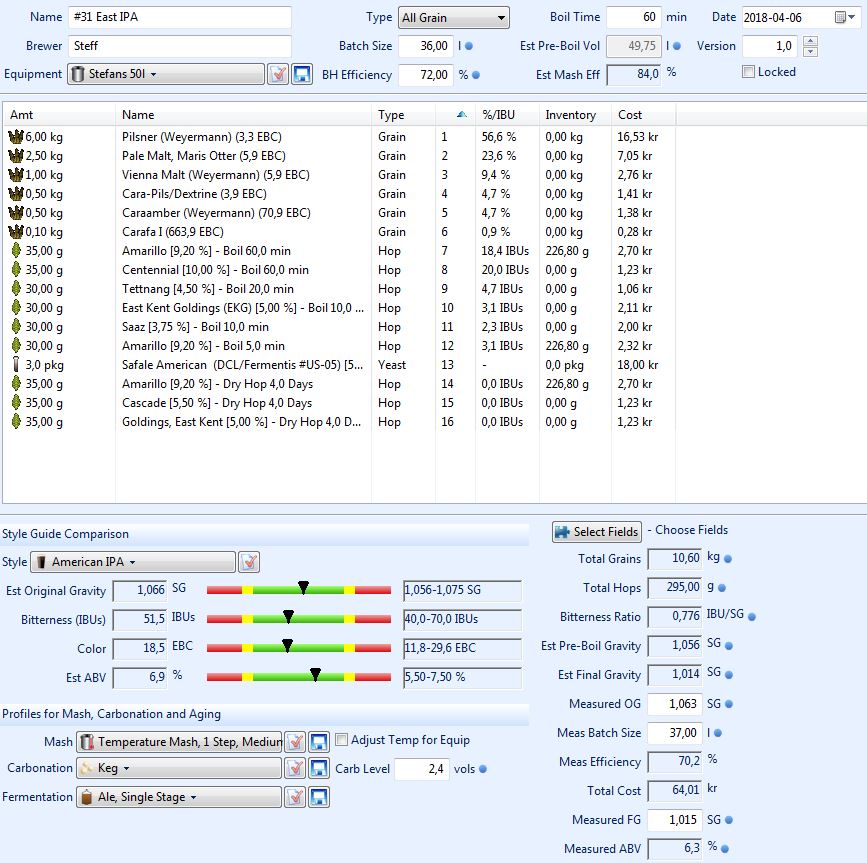Select the Carafa I (663,9 EBC) row

coord(338,232)
